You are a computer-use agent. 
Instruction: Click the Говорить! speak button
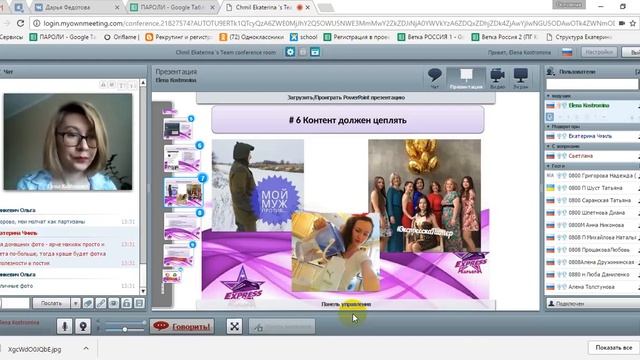pos(182,326)
